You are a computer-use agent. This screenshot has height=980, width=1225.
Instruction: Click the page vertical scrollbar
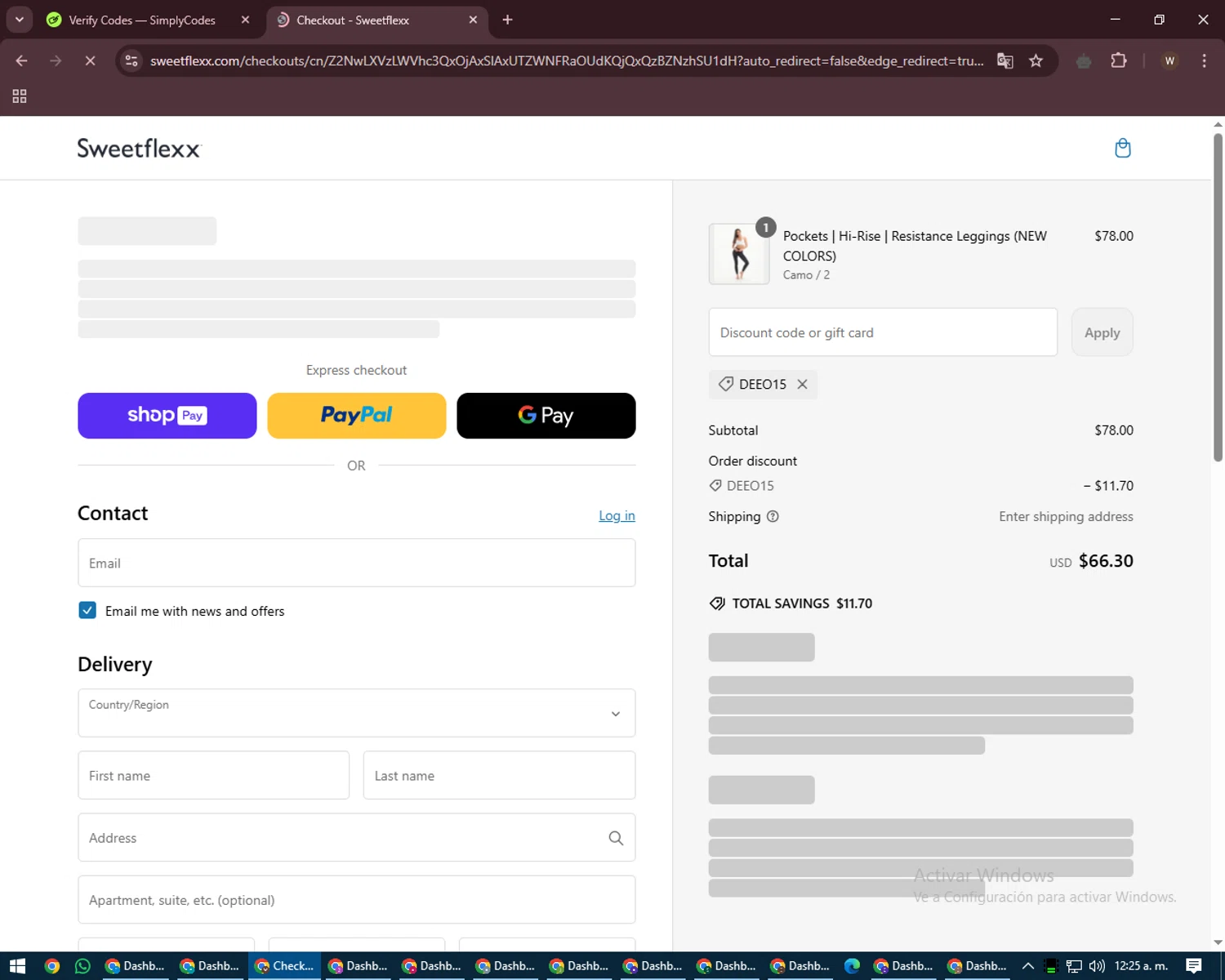1218,298
